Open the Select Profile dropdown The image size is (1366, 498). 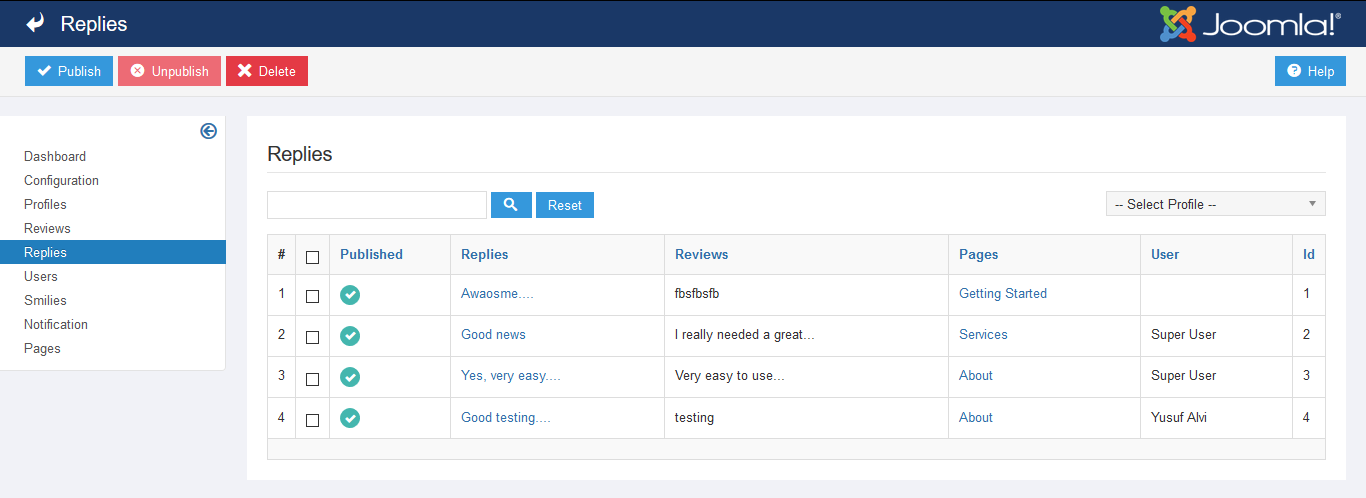1215,204
